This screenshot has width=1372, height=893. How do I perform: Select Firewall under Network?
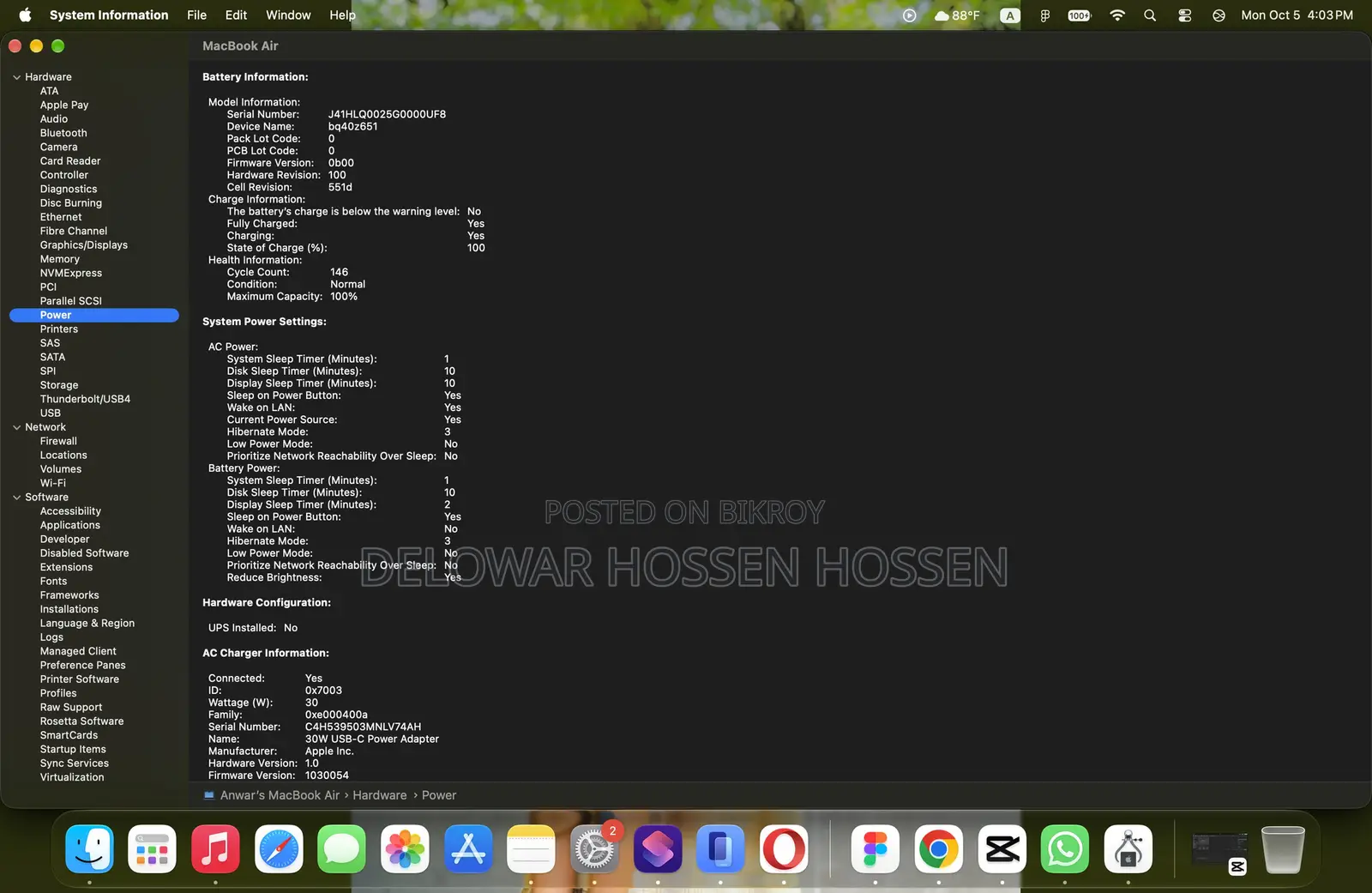[58, 441]
